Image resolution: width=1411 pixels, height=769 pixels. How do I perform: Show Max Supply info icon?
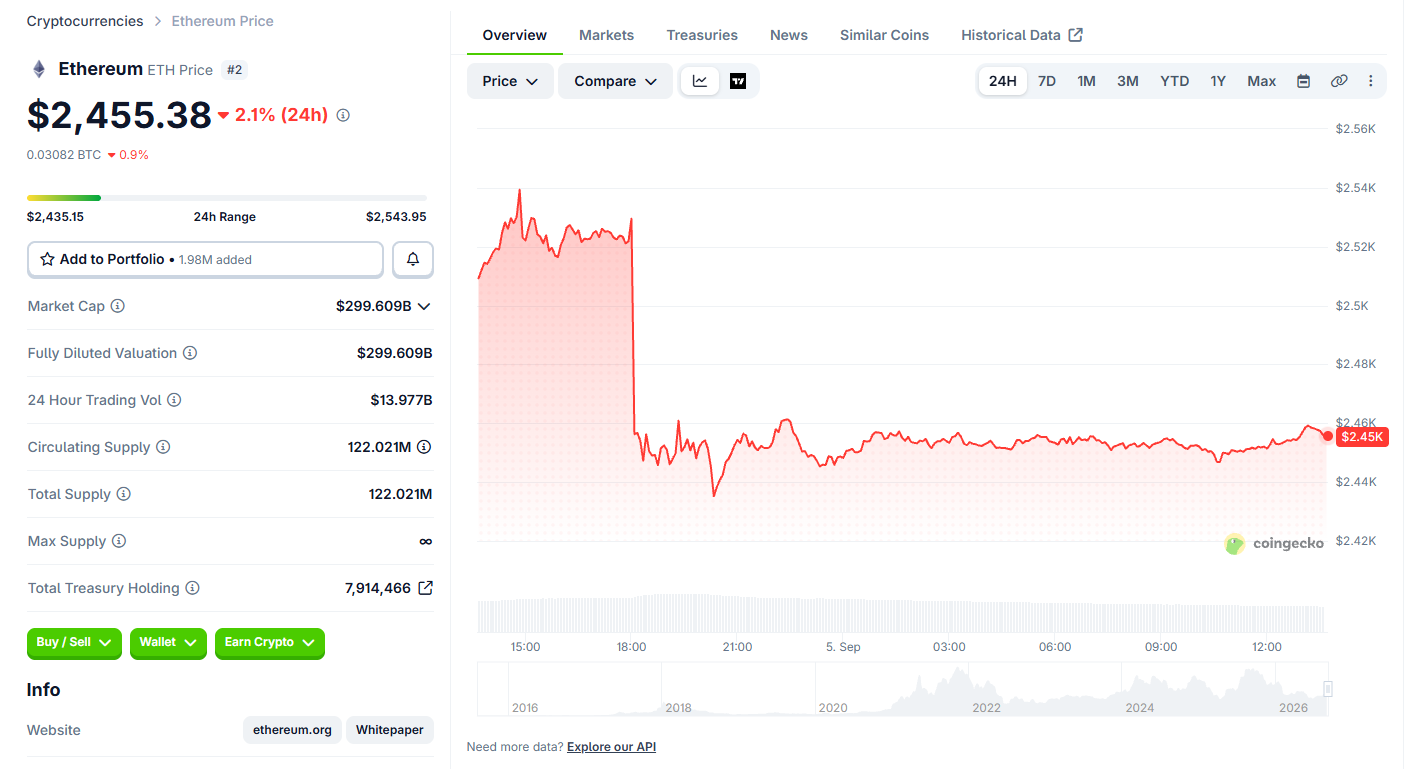click(x=119, y=541)
